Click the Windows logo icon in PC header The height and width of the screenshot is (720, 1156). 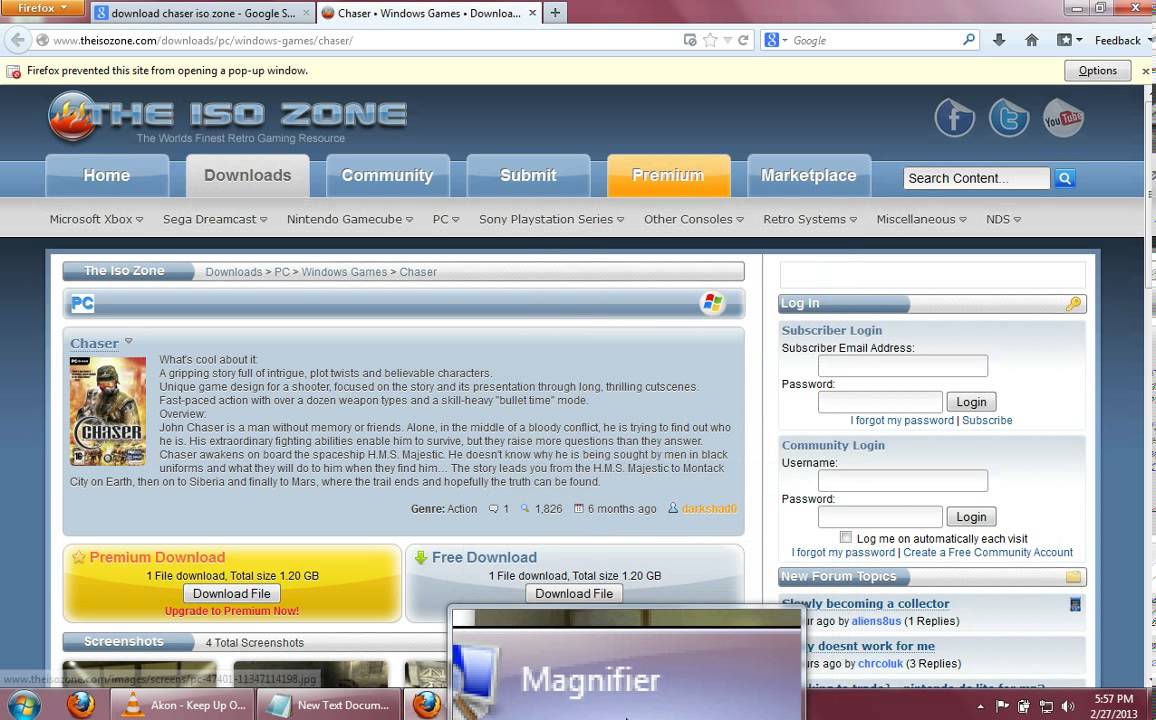click(x=712, y=303)
